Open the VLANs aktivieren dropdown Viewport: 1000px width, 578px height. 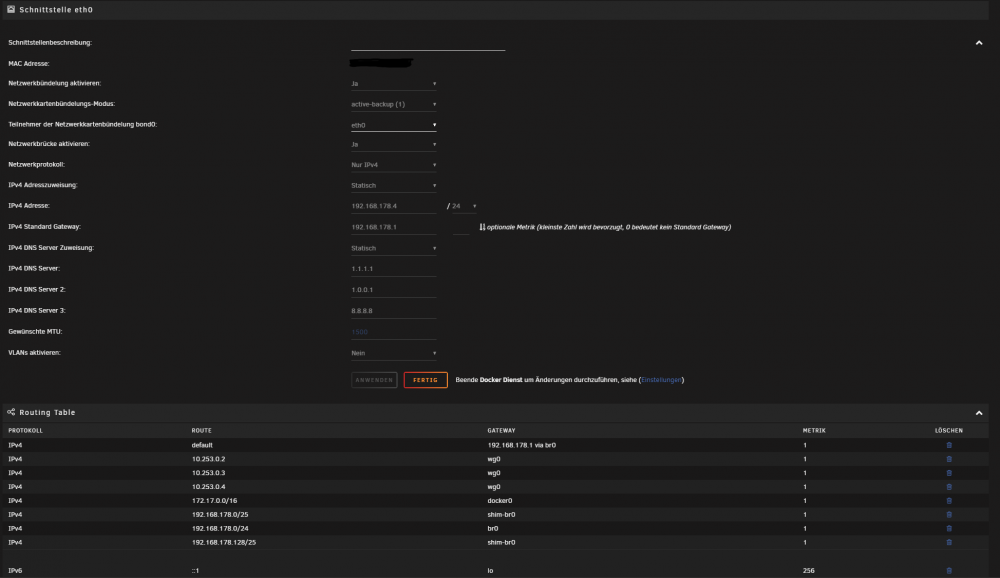[x=393, y=353]
